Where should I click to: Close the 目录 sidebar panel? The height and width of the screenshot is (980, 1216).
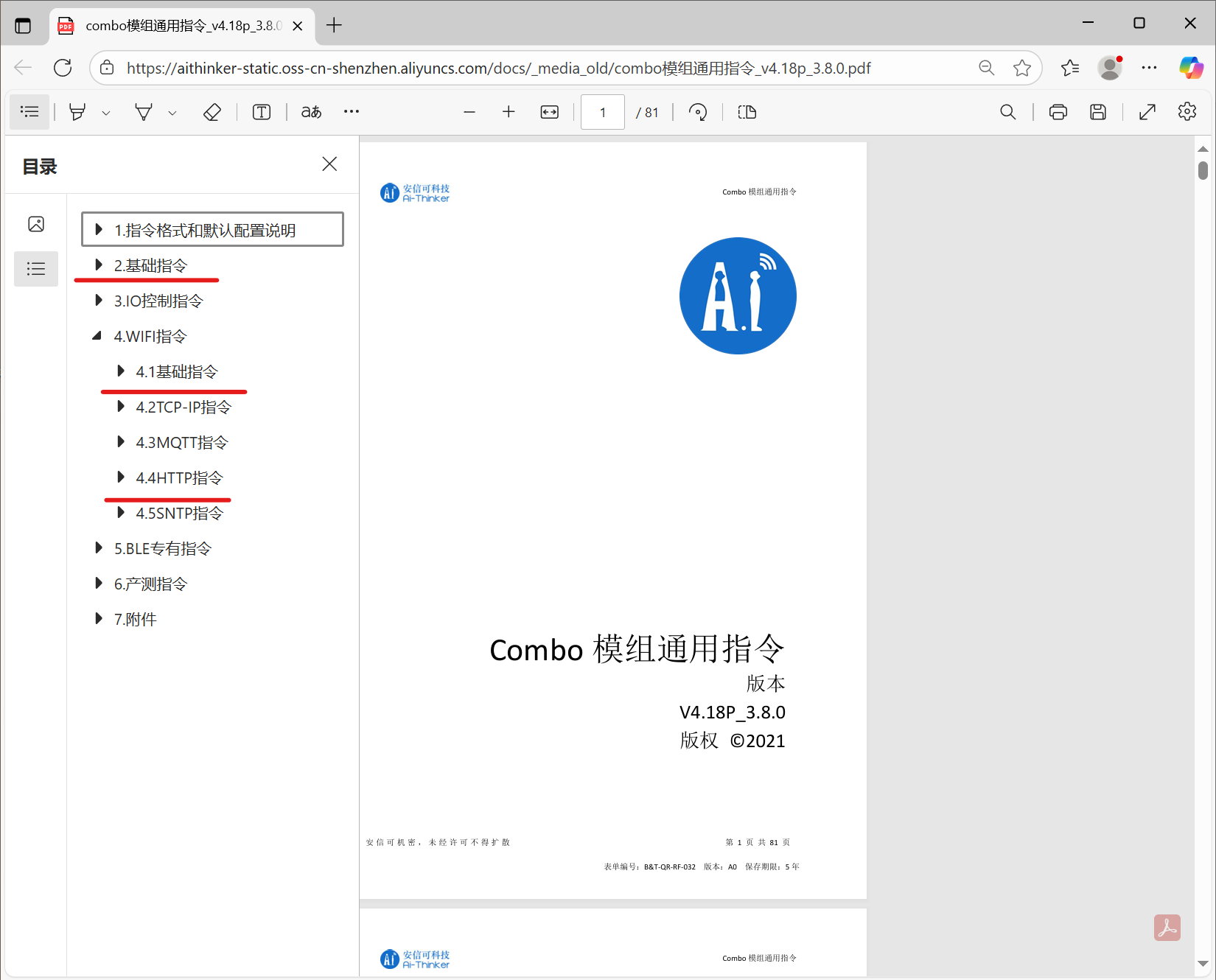click(x=329, y=164)
